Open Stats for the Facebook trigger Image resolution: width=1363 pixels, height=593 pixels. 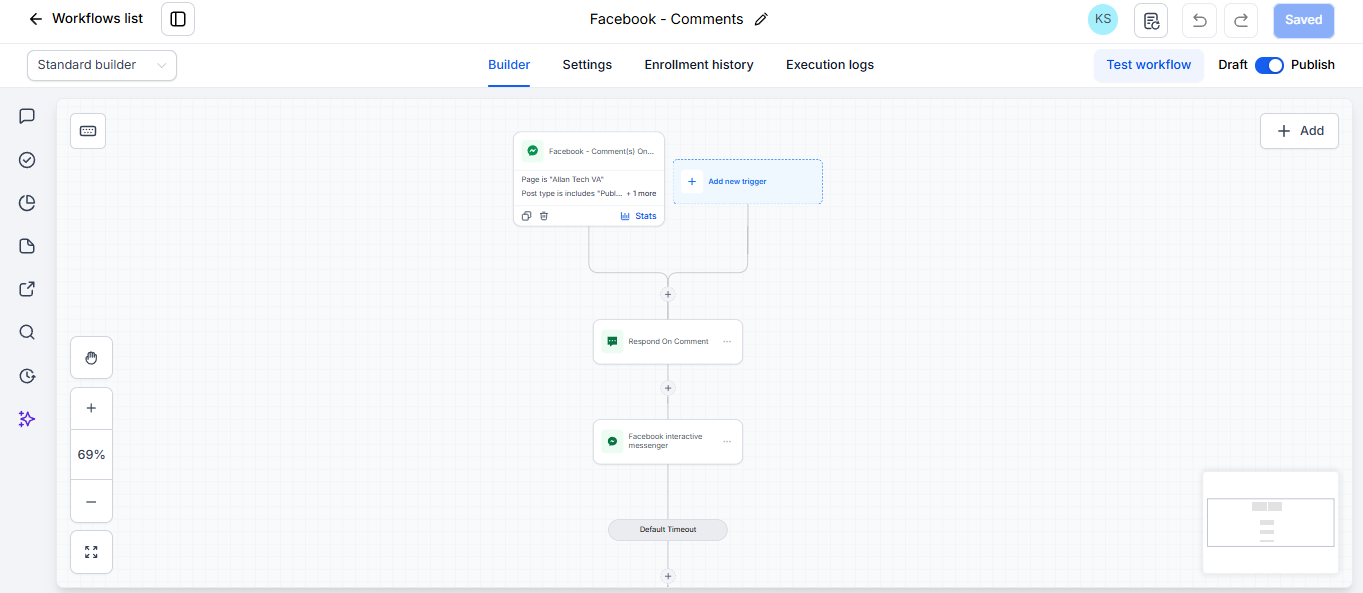tap(639, 216)
